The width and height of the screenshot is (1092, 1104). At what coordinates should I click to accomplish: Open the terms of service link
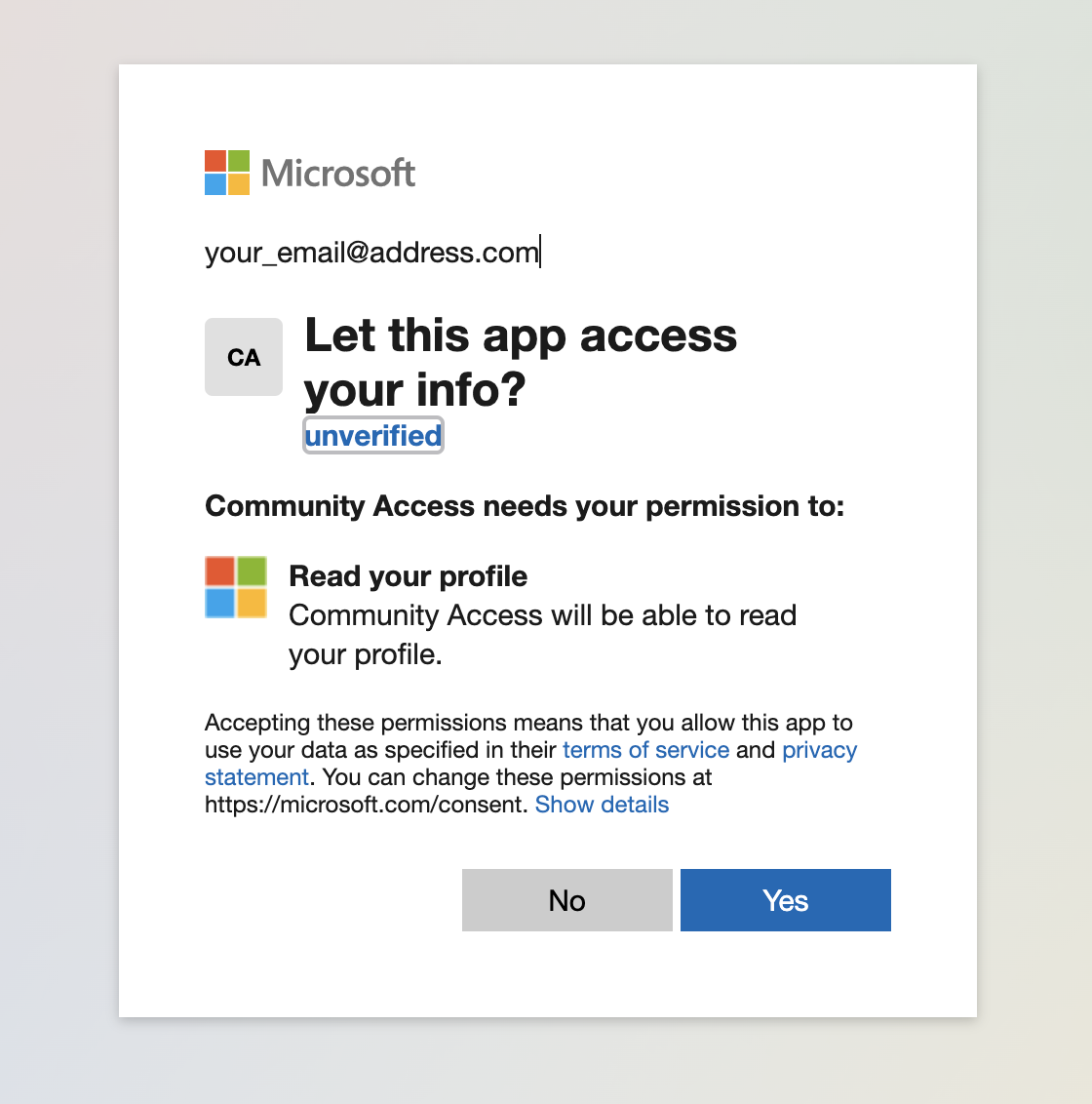coord(645,750)
